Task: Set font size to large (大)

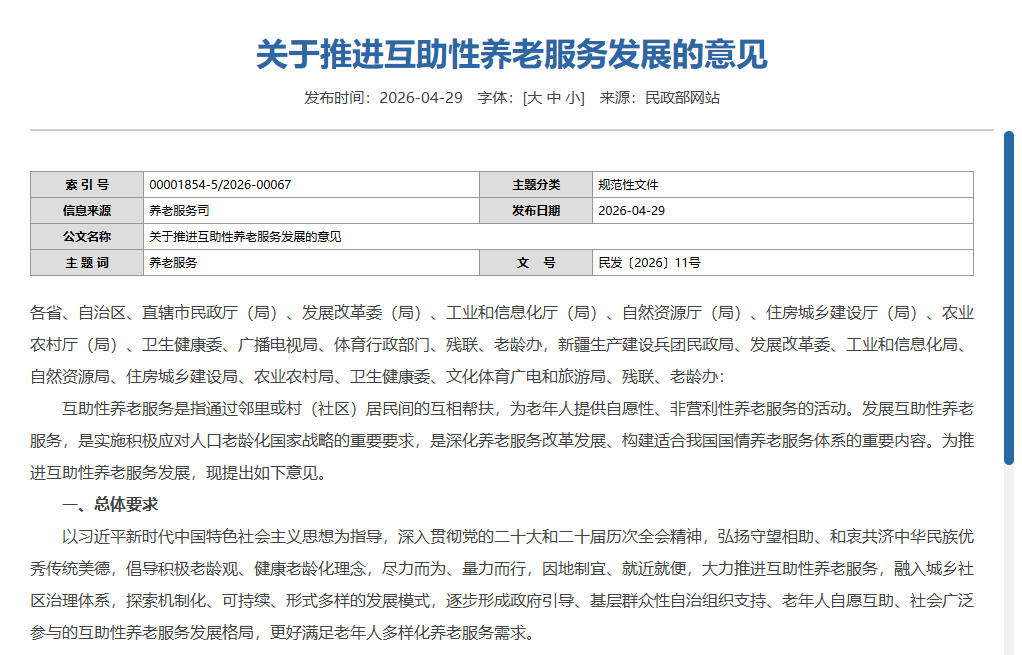Action: 534,98
